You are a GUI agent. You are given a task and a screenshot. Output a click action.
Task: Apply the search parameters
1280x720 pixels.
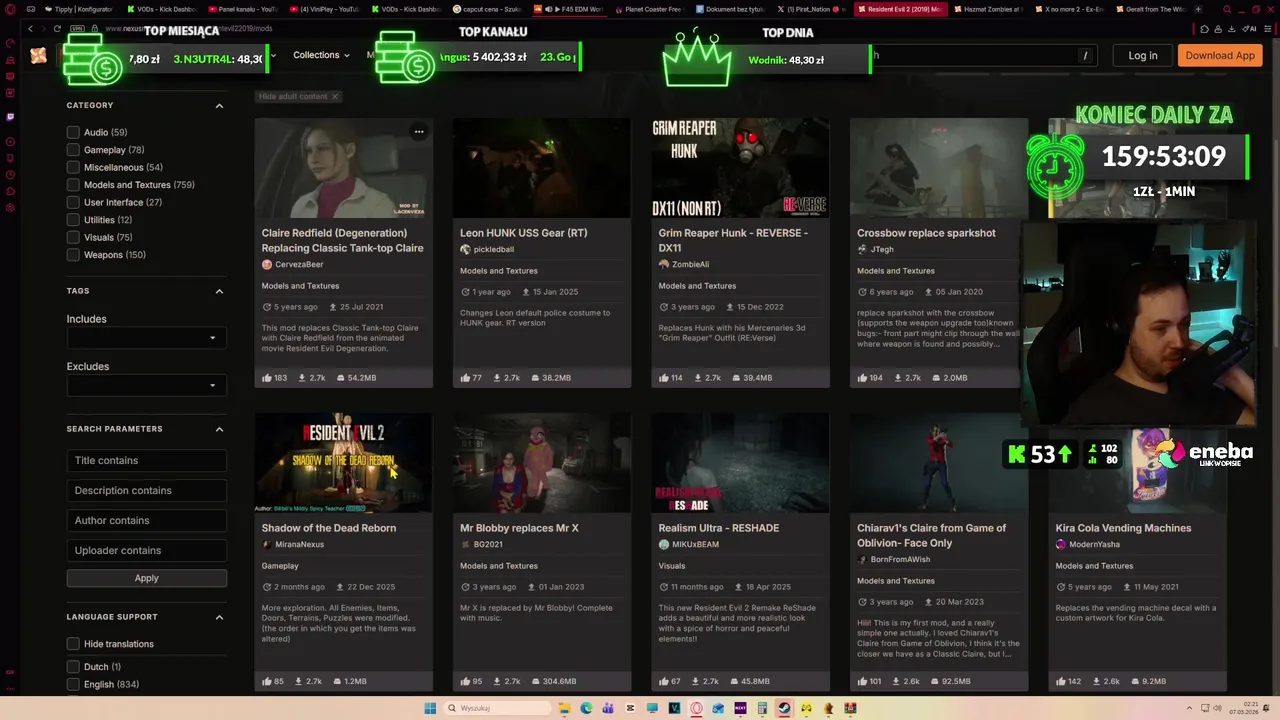pyautogui.click(x=147, y=578)
